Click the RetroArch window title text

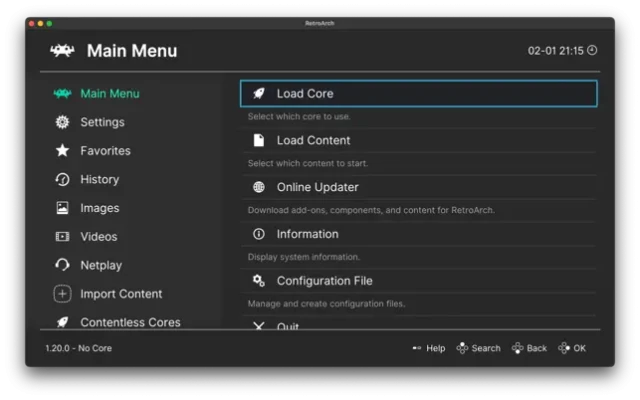click(x=320, y=23)
